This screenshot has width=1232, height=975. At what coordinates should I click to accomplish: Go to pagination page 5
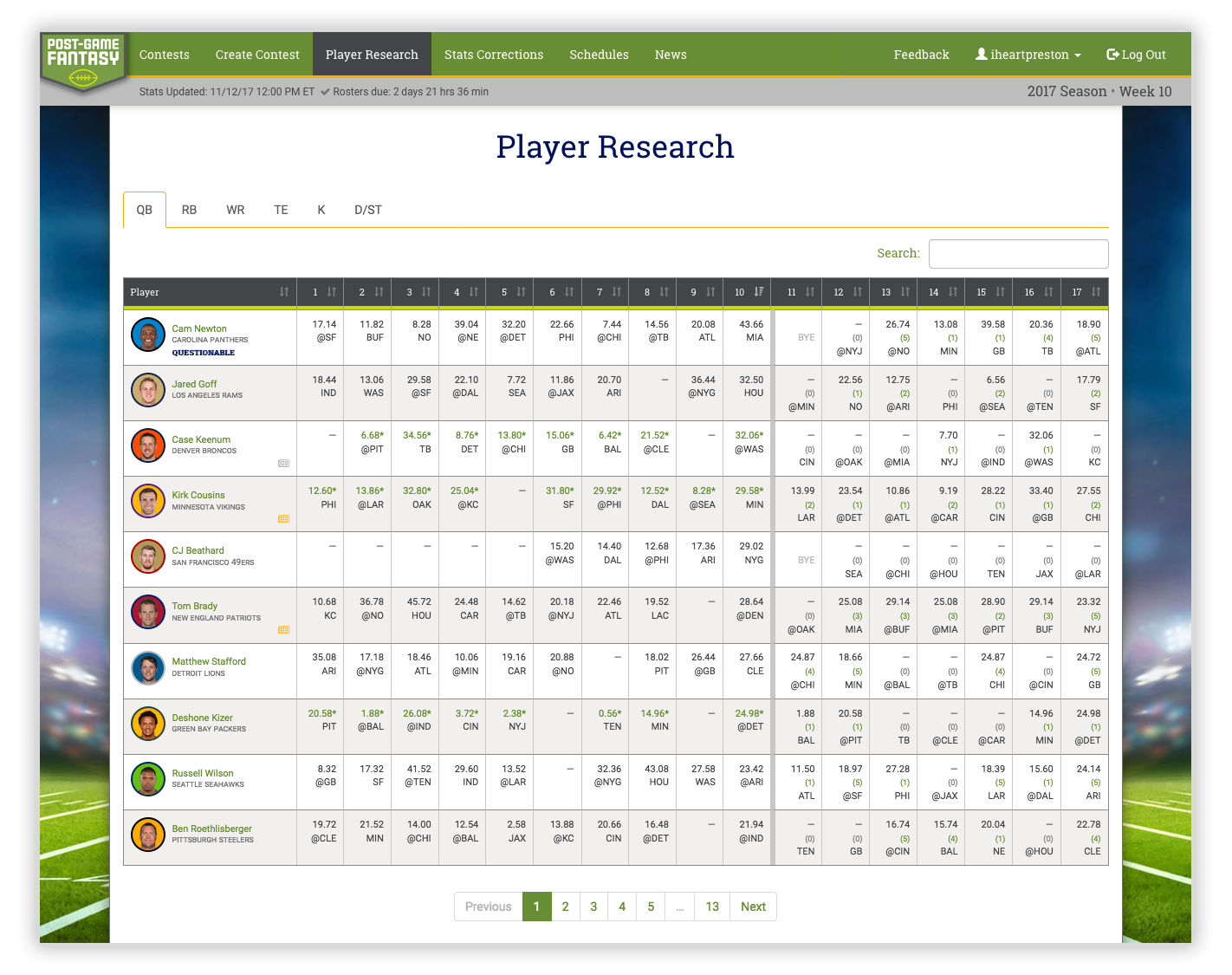(x=651, y=907)
